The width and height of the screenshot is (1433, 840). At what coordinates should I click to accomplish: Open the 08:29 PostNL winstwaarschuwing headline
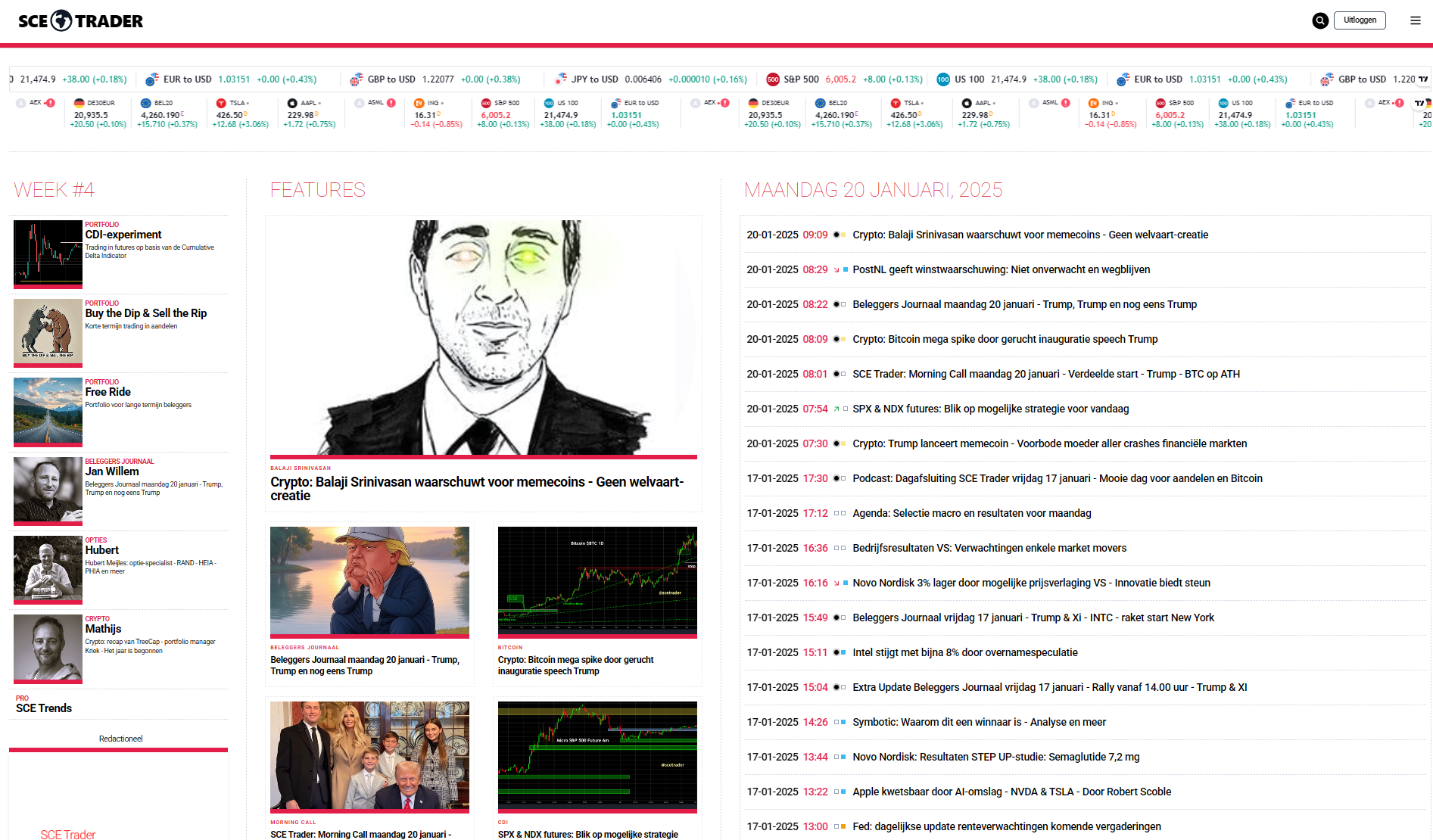[x=1001, y=269]
